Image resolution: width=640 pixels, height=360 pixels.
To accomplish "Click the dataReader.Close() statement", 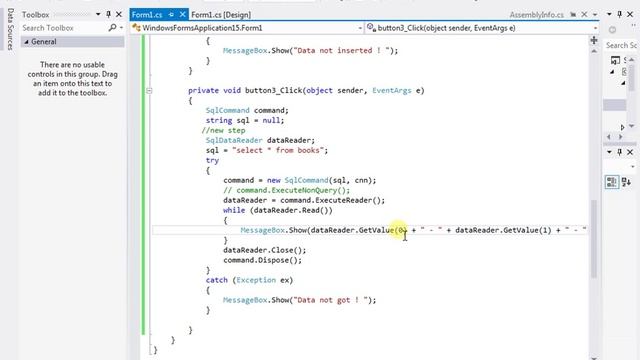I will point(264,250).
